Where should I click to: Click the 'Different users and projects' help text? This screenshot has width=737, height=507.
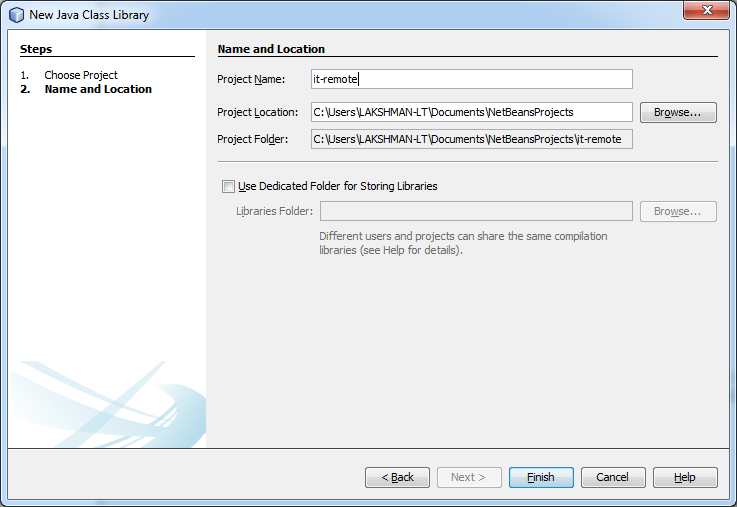click(x=463, y=243)
